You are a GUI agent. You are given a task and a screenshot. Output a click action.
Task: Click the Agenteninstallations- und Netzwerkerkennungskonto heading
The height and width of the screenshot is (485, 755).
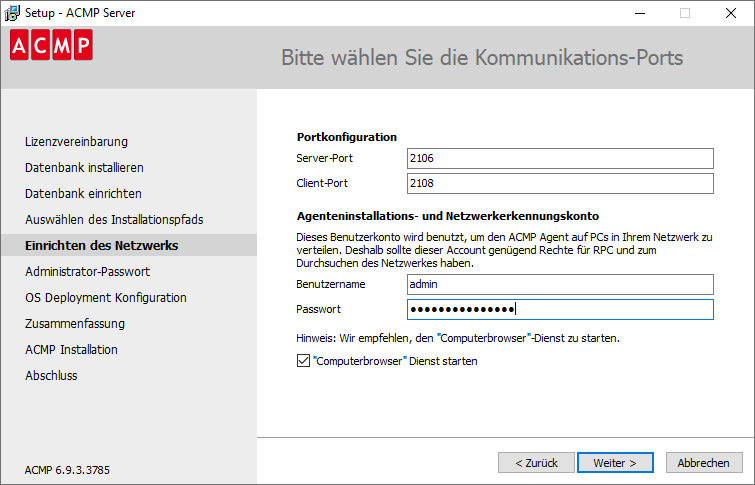pos(448,216)
